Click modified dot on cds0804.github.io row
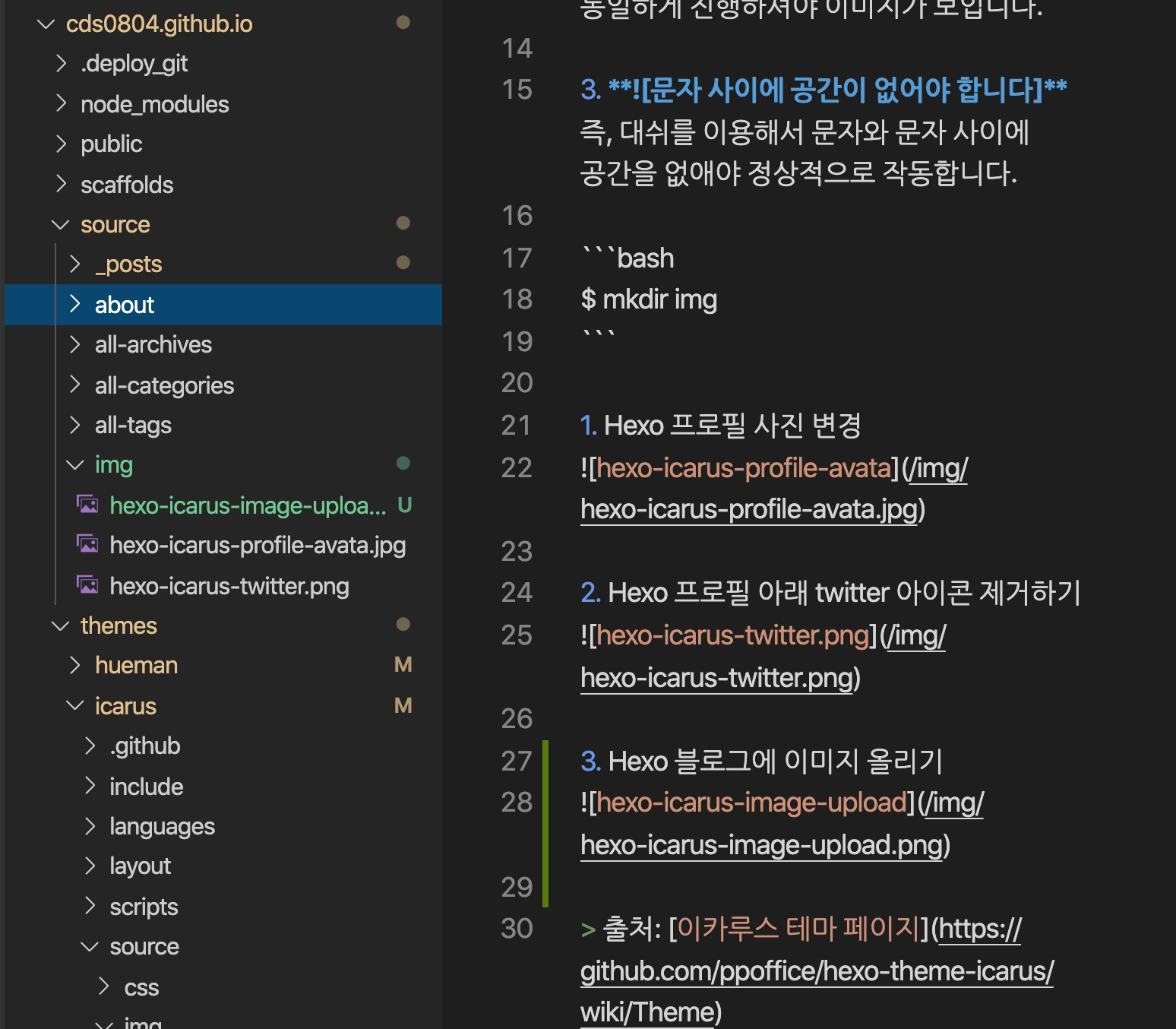This screenshot has height=1029, width=1176. 403,22
